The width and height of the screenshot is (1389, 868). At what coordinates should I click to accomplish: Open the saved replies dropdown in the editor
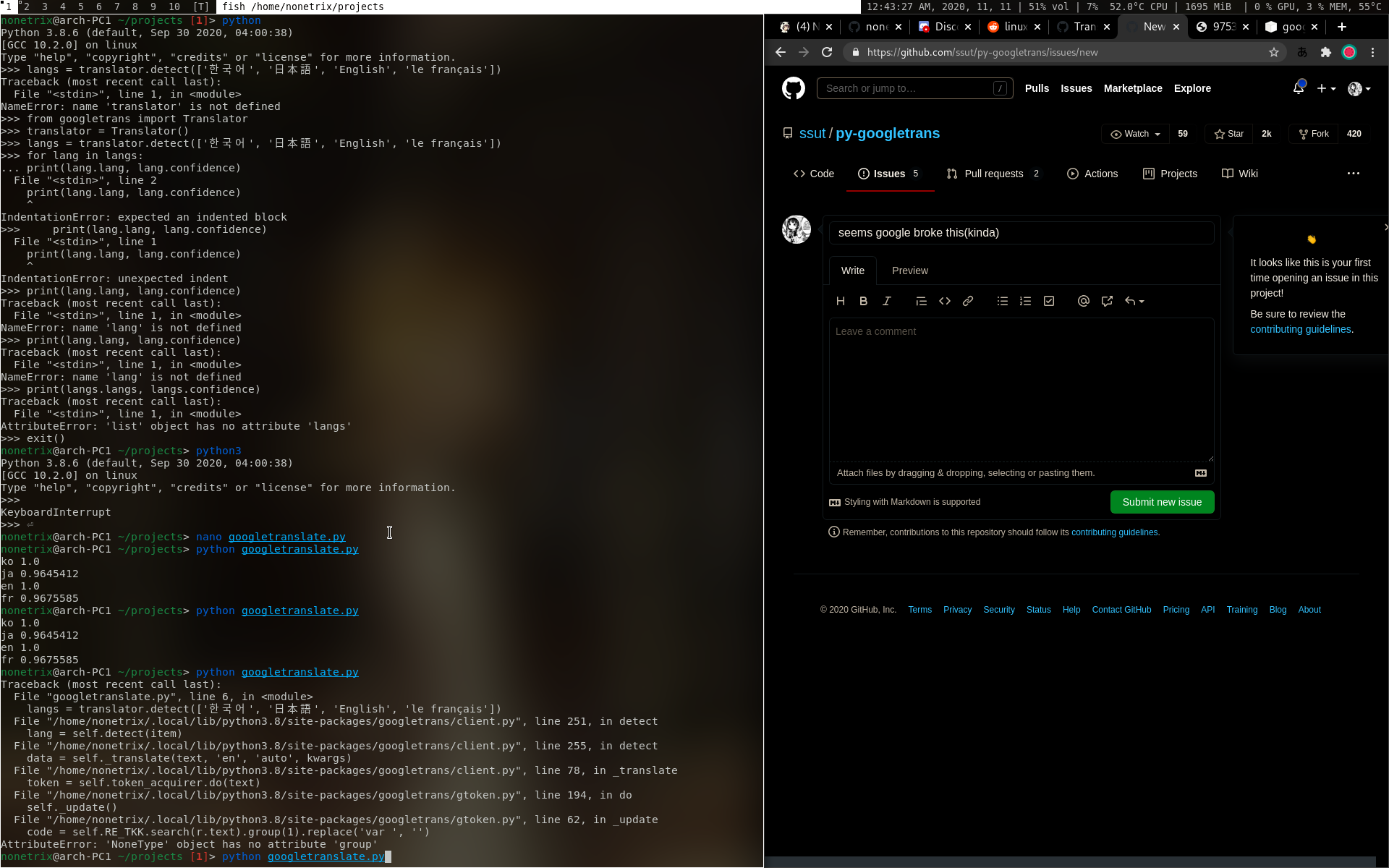[1134, 302]
